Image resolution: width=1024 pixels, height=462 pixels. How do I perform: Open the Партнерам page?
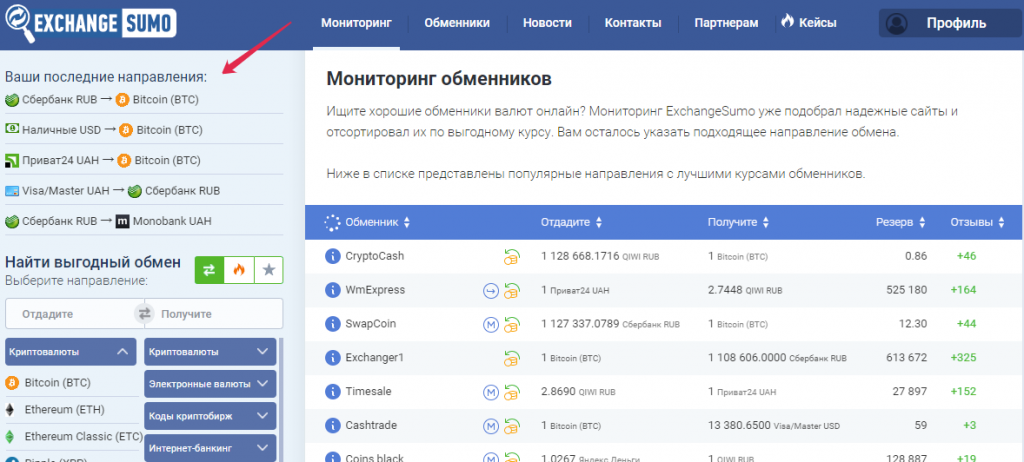726,23
